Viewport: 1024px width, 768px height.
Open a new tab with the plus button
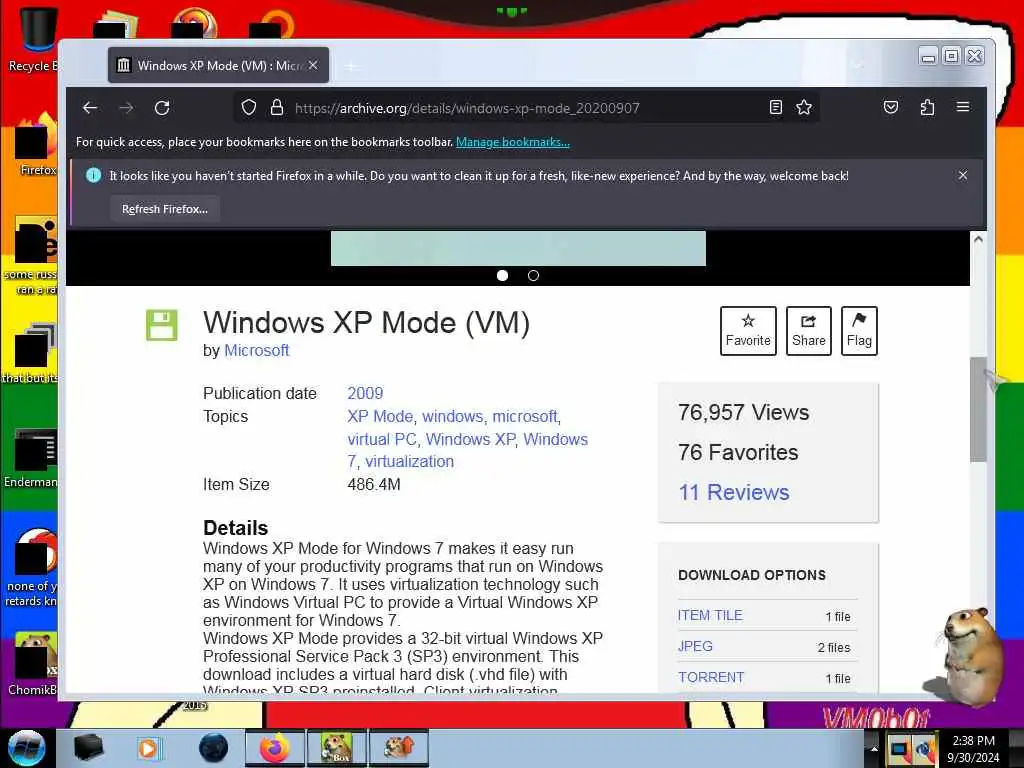tap(351, 66)
